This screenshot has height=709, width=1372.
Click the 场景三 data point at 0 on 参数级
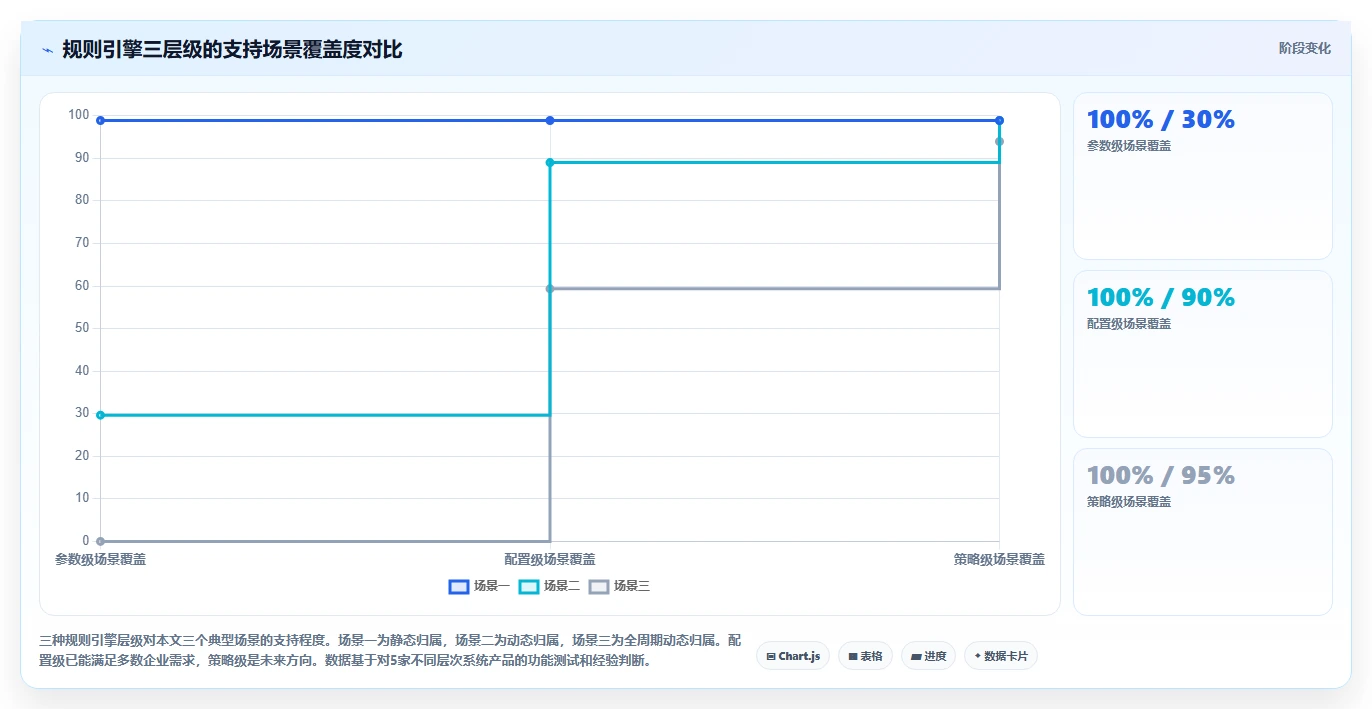coord(100,541)
